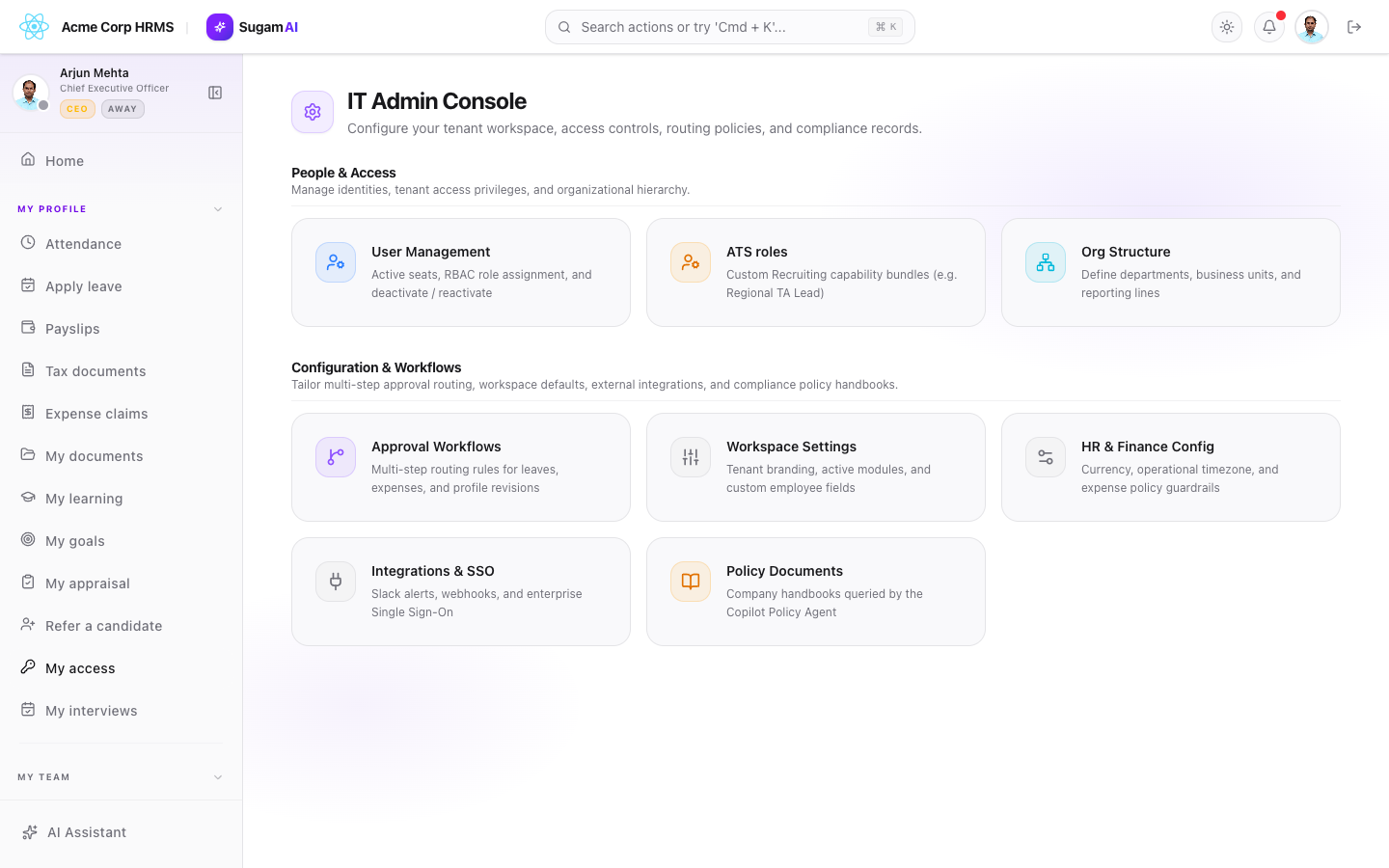Select Apply leave in the sidebar
This screenshot has width=1389, height=868.
click(122, 286)
